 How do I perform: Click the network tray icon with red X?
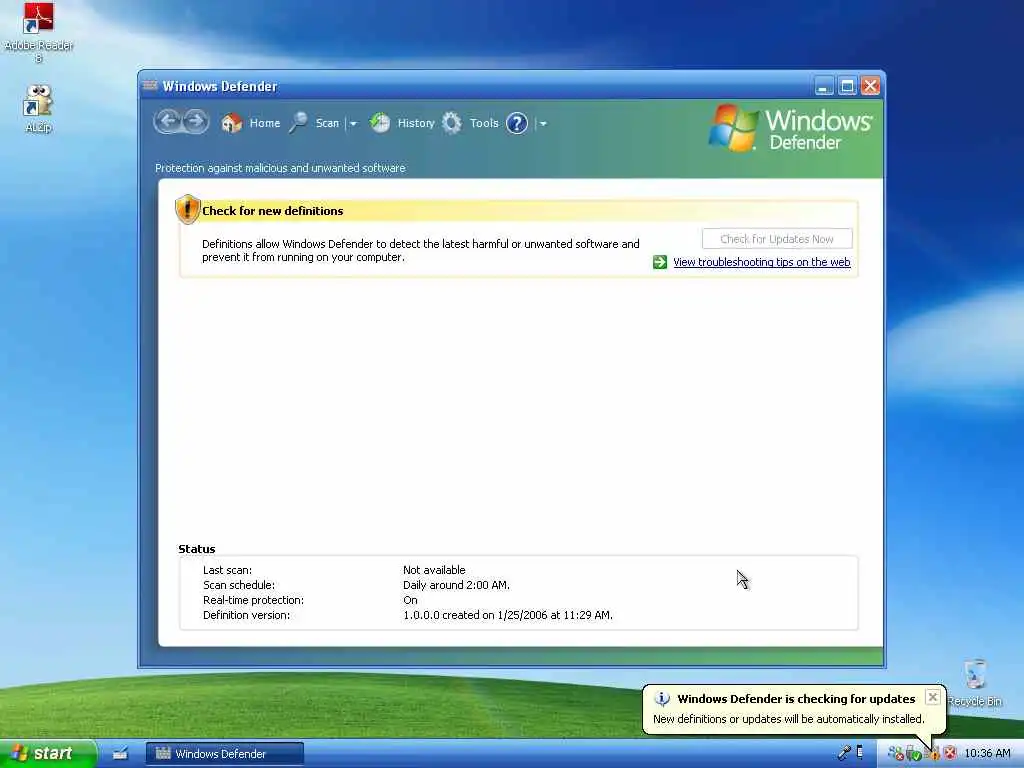pyautogui.click(x=896, y=753)
